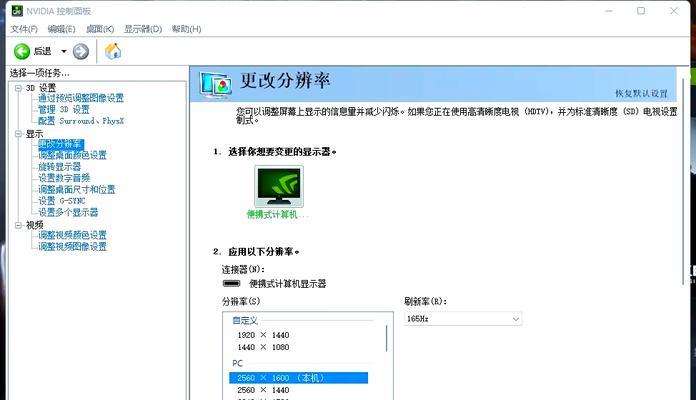Open the 文件(F) menu
Image resolution: width=696 pixels, height=400 pixels.
point(24,29)
